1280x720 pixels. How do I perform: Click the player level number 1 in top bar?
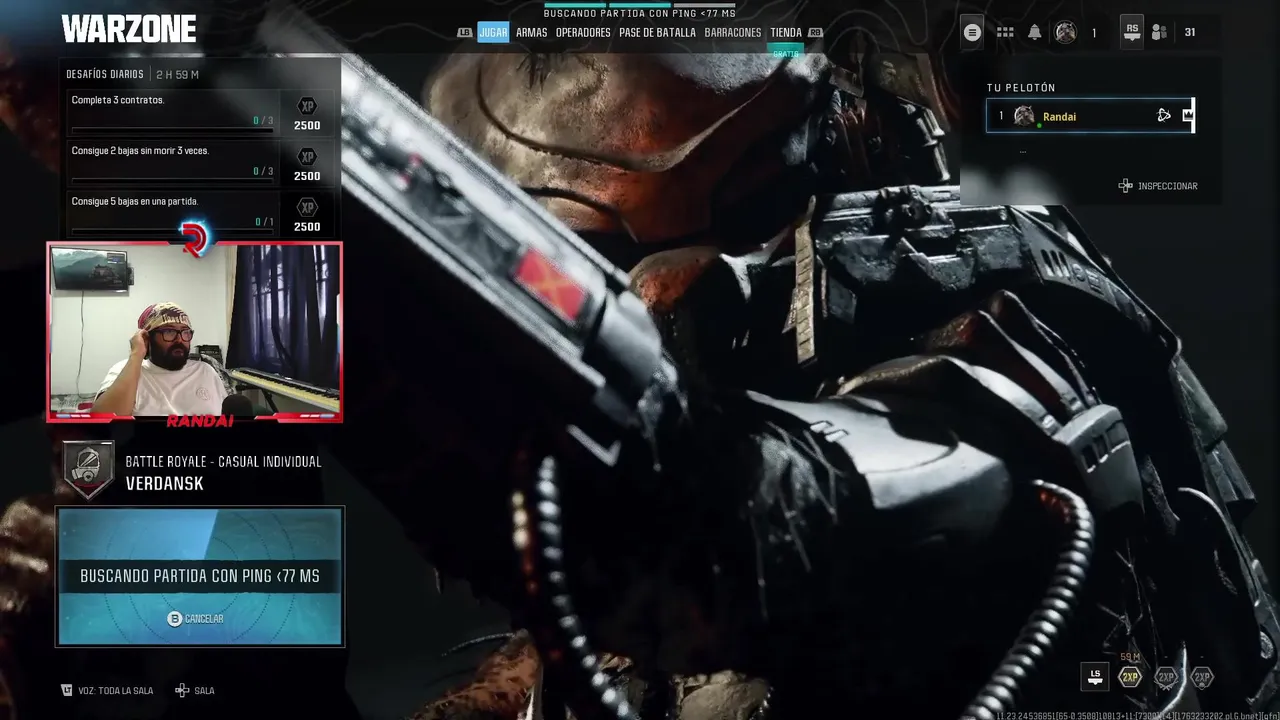[1094, 33]
